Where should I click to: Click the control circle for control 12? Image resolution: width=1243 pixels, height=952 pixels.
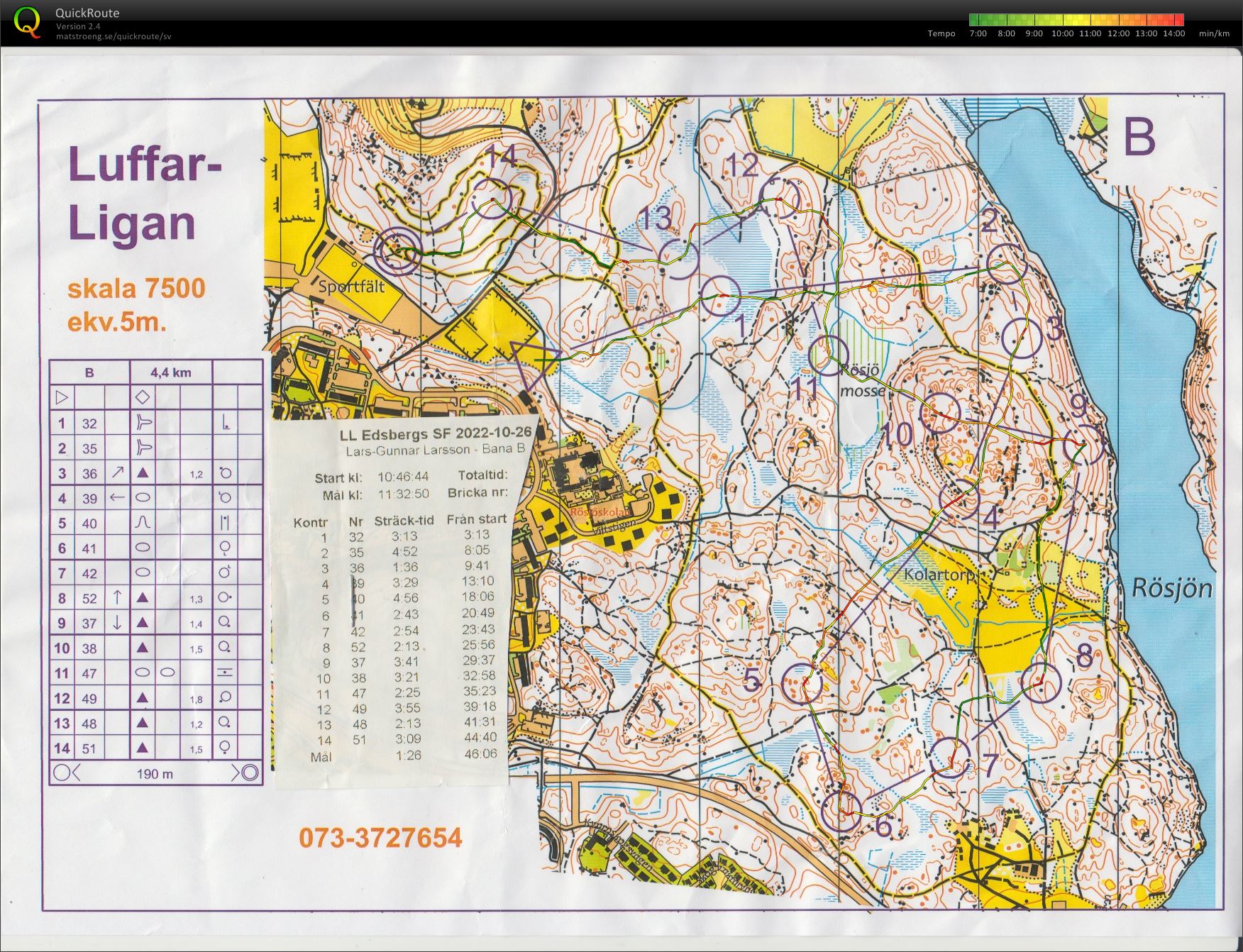(x=780, y=198)
